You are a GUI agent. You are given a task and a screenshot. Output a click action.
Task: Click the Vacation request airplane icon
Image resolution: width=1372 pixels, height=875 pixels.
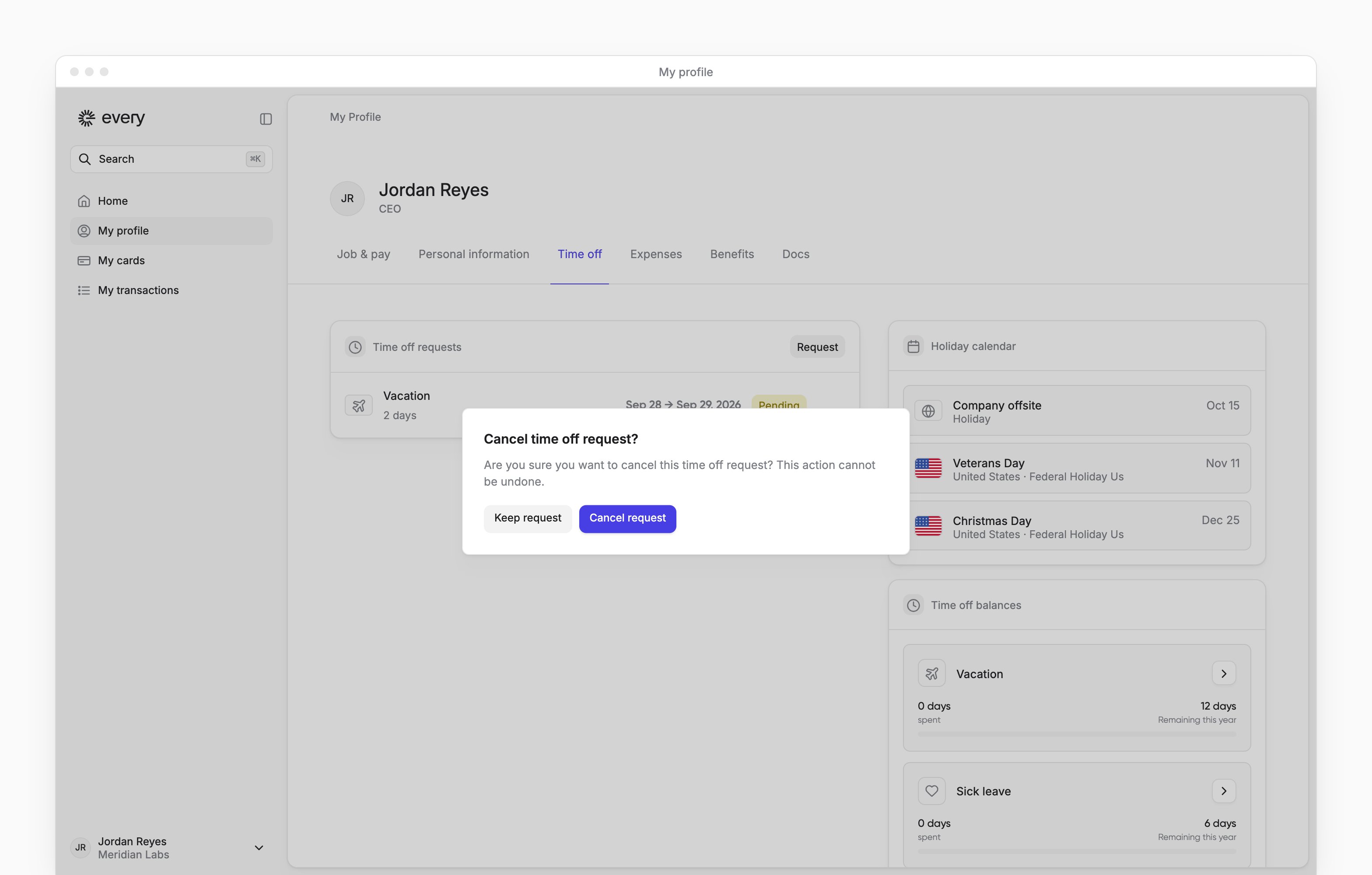point(358,406)
